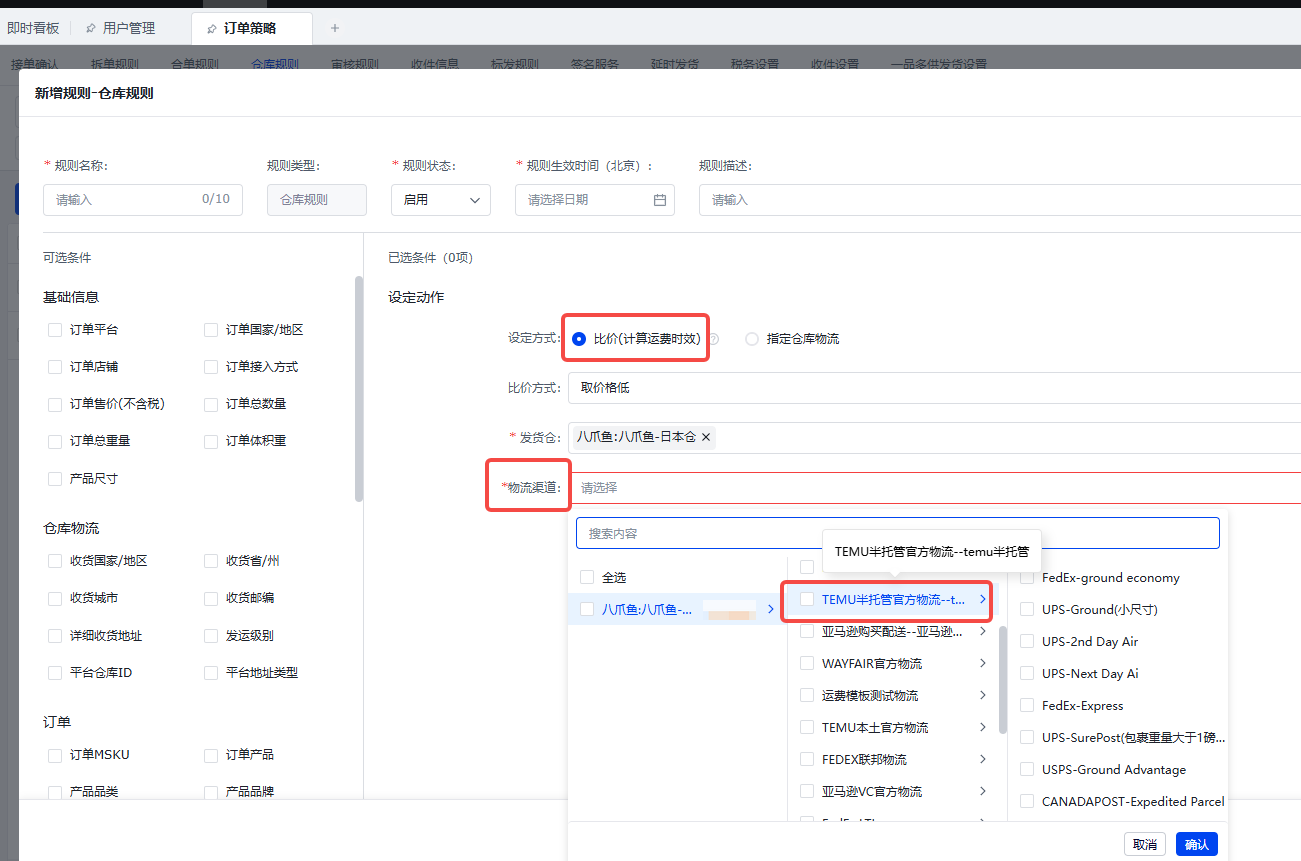Check the 订单售价(不含税) condition

(x=55, y=404)
